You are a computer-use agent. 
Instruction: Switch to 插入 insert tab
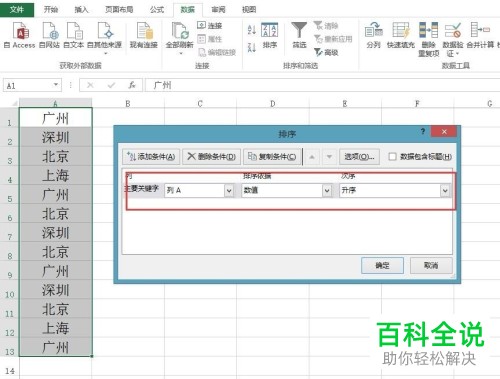coord(81,10)
